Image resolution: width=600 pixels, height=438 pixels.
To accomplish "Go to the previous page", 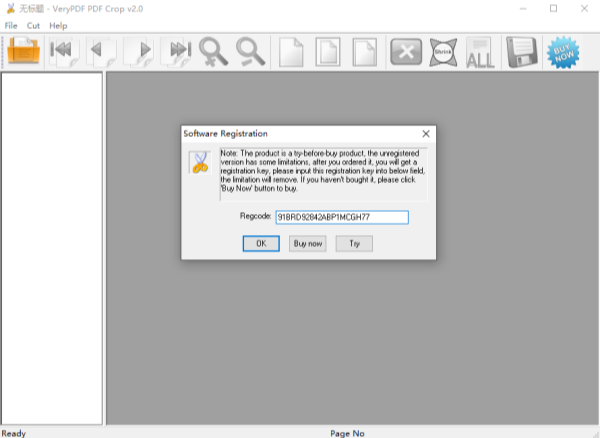I will tap(101, 52).
